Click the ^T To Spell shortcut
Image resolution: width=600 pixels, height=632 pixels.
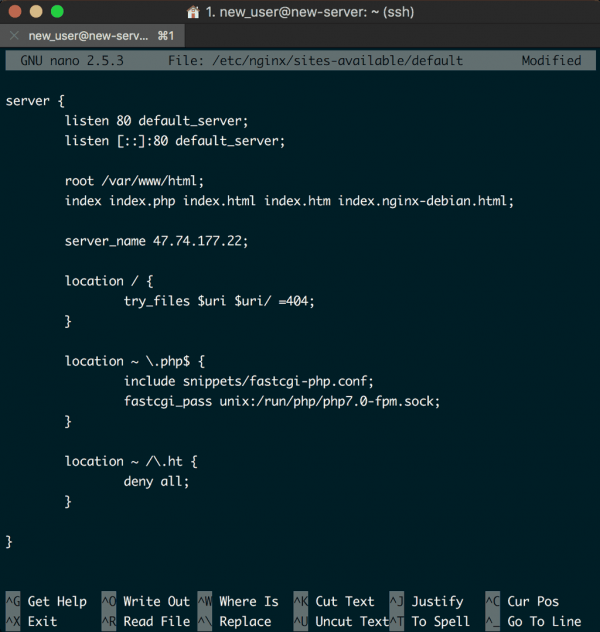pyautogui.click(x=430, y=622)
